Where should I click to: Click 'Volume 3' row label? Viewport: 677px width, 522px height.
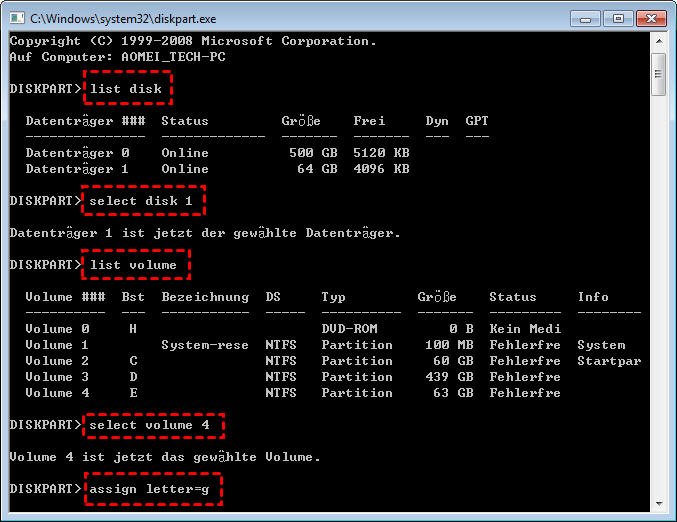click(x=57, y=377)
